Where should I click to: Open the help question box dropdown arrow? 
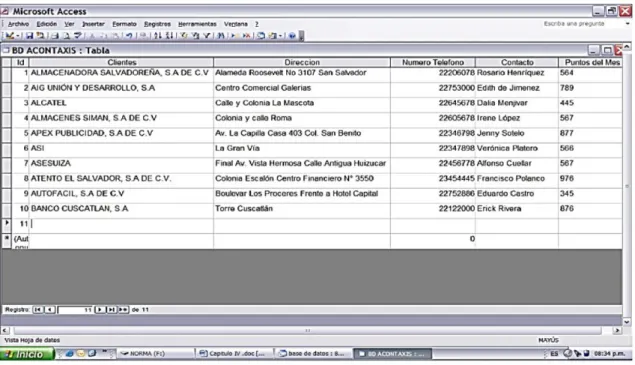627,24
